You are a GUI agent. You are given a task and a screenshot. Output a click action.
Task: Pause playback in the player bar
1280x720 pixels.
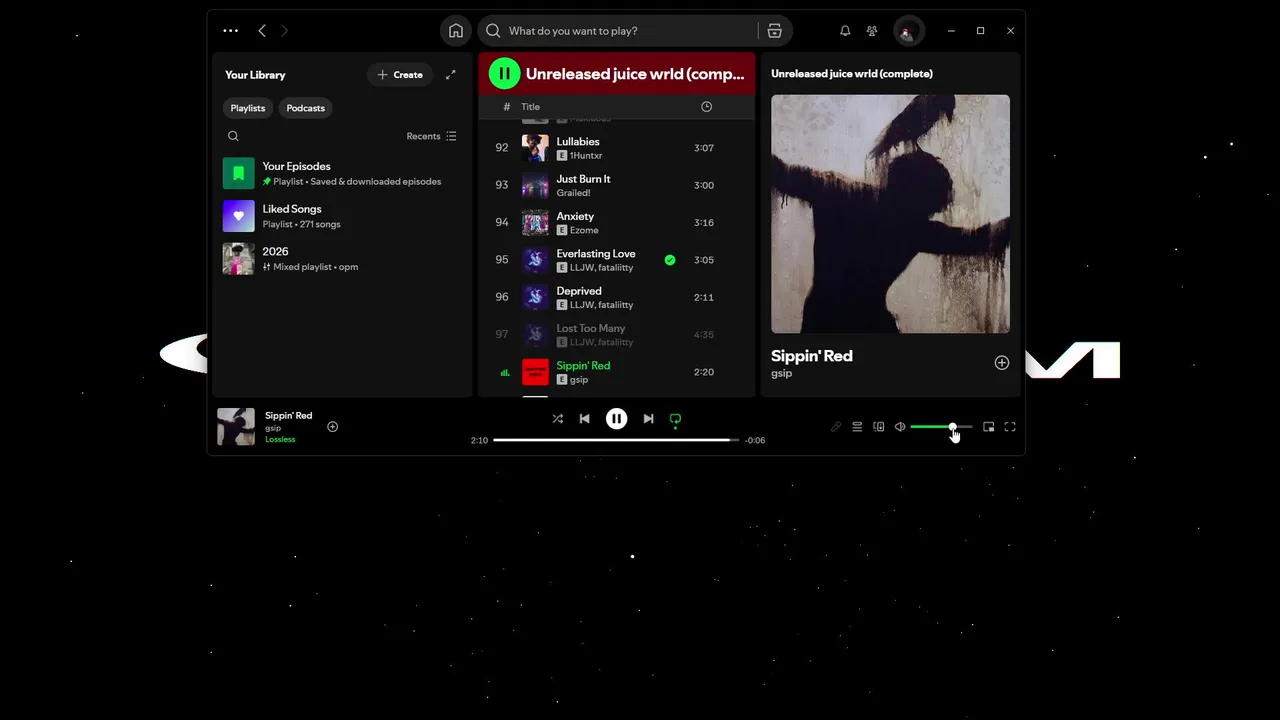click(617, 419)
